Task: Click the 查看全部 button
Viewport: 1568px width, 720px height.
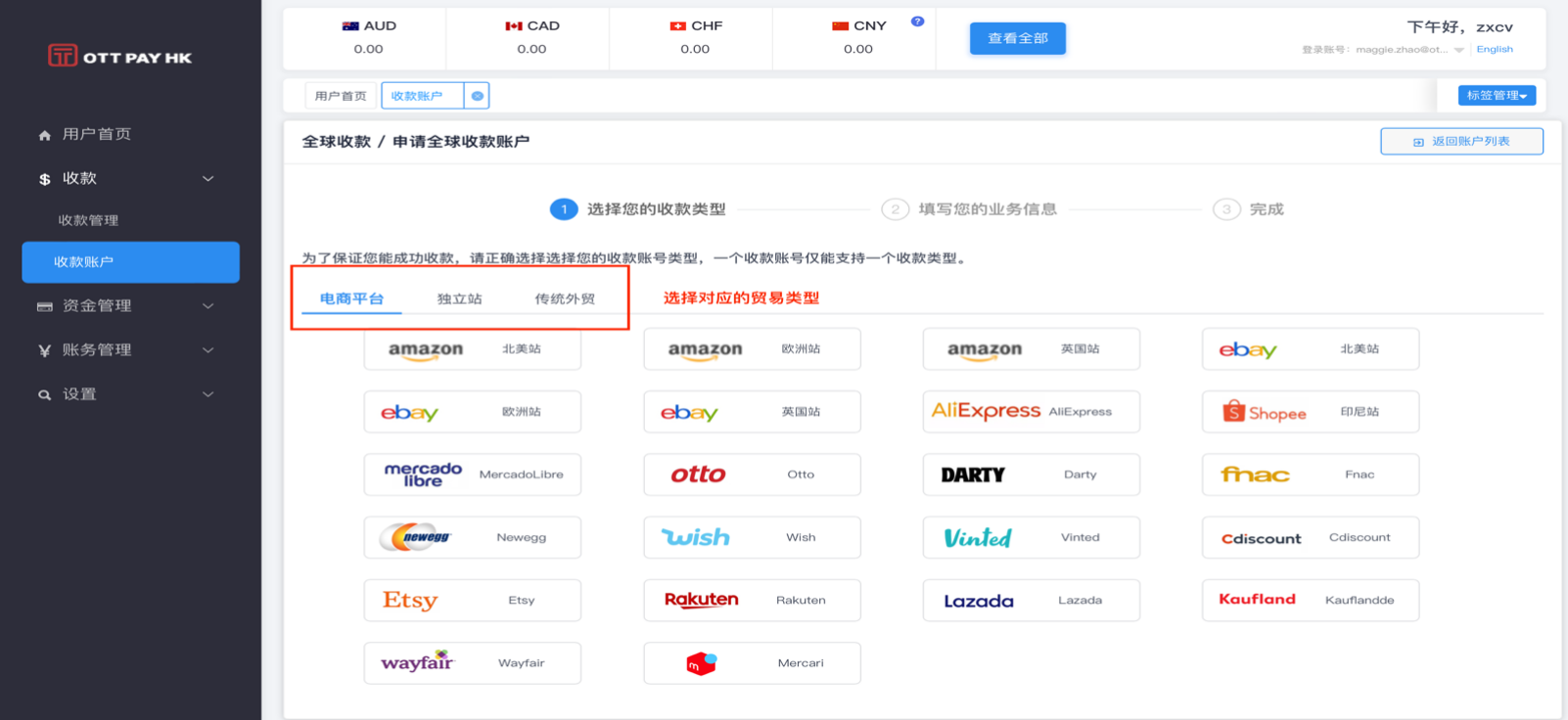Action: tap(1018, 38)
